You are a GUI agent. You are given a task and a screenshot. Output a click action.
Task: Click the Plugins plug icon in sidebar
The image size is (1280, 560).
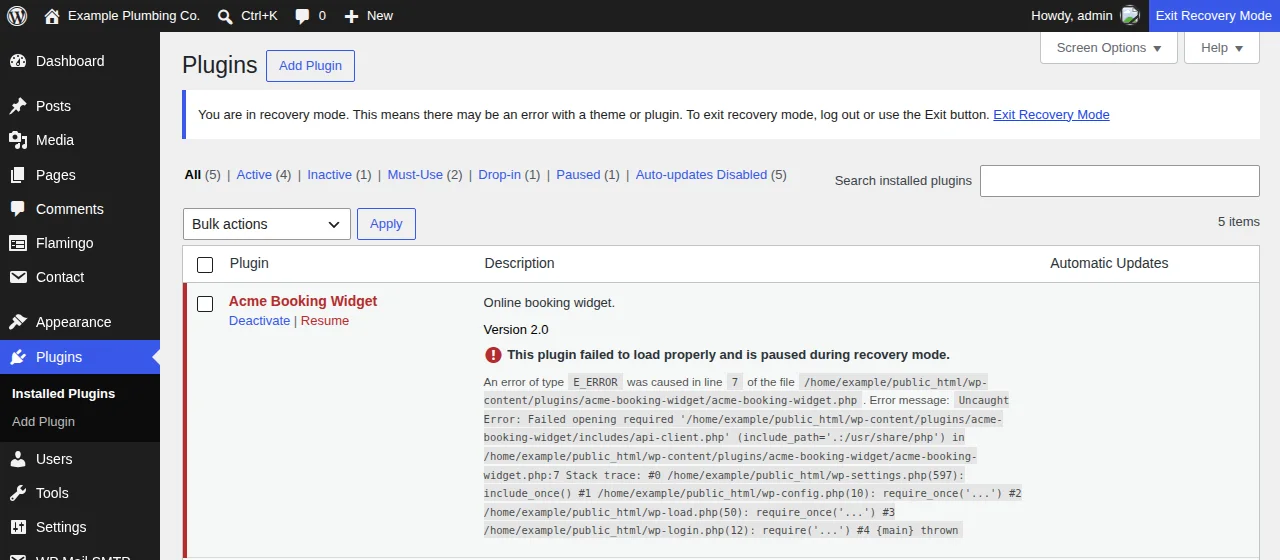pos(18,357)
